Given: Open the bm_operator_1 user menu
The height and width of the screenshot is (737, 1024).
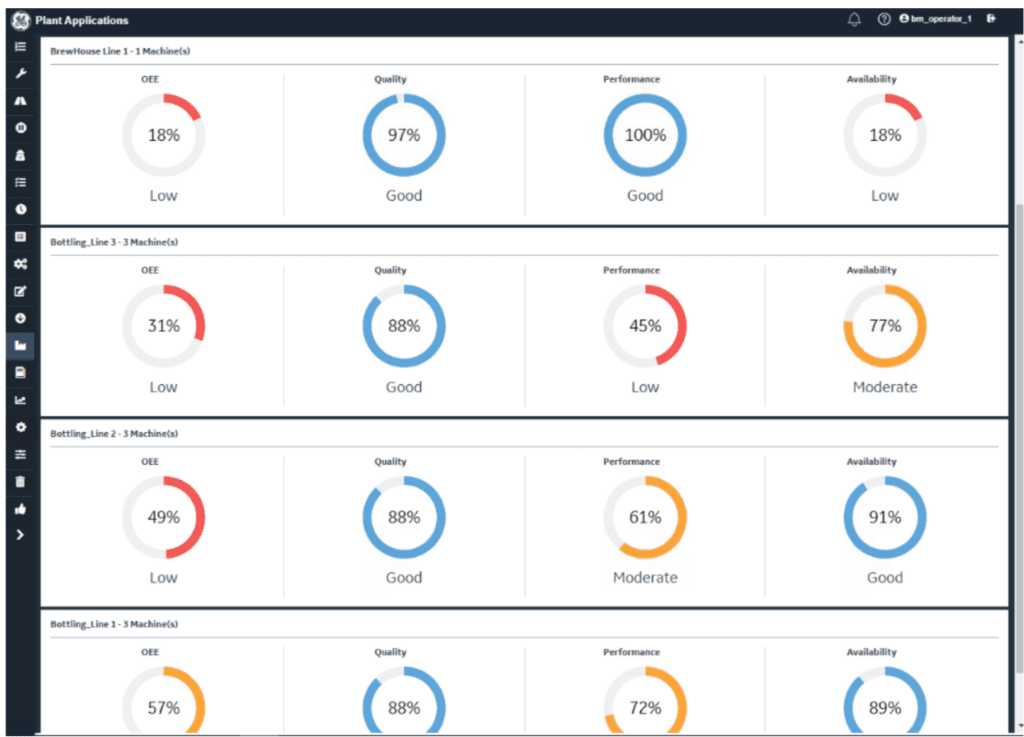Looking at the screenshot, I should (935, 19).
